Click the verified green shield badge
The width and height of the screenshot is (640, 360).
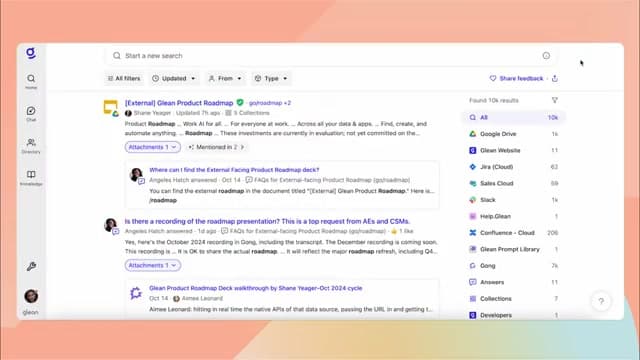(240, 102)
